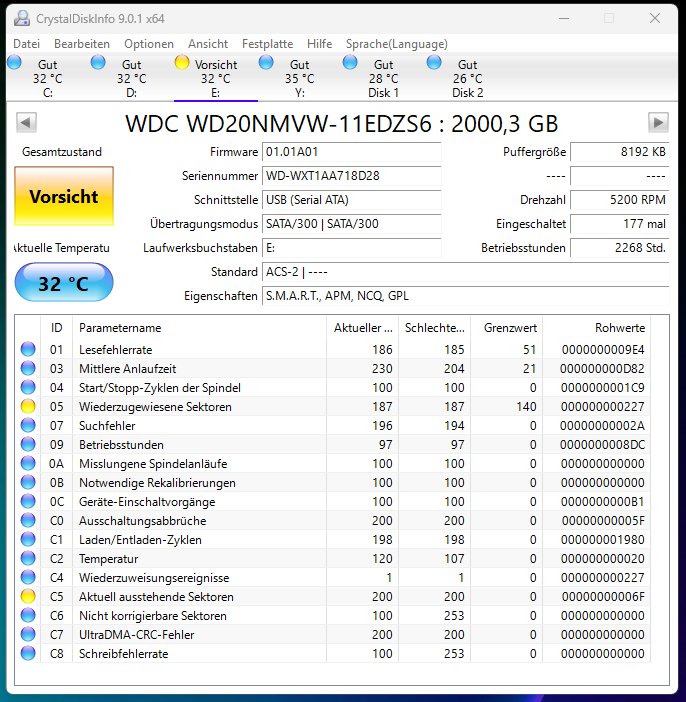Click the status icon for Laden/Entladen-Zyklen

(x=28, y=539)
